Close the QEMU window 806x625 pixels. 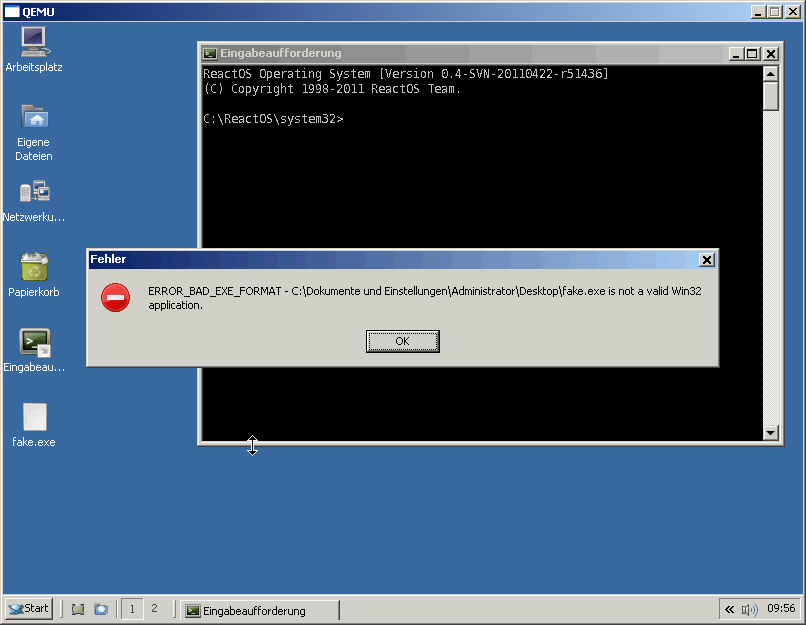click(793, 12)
